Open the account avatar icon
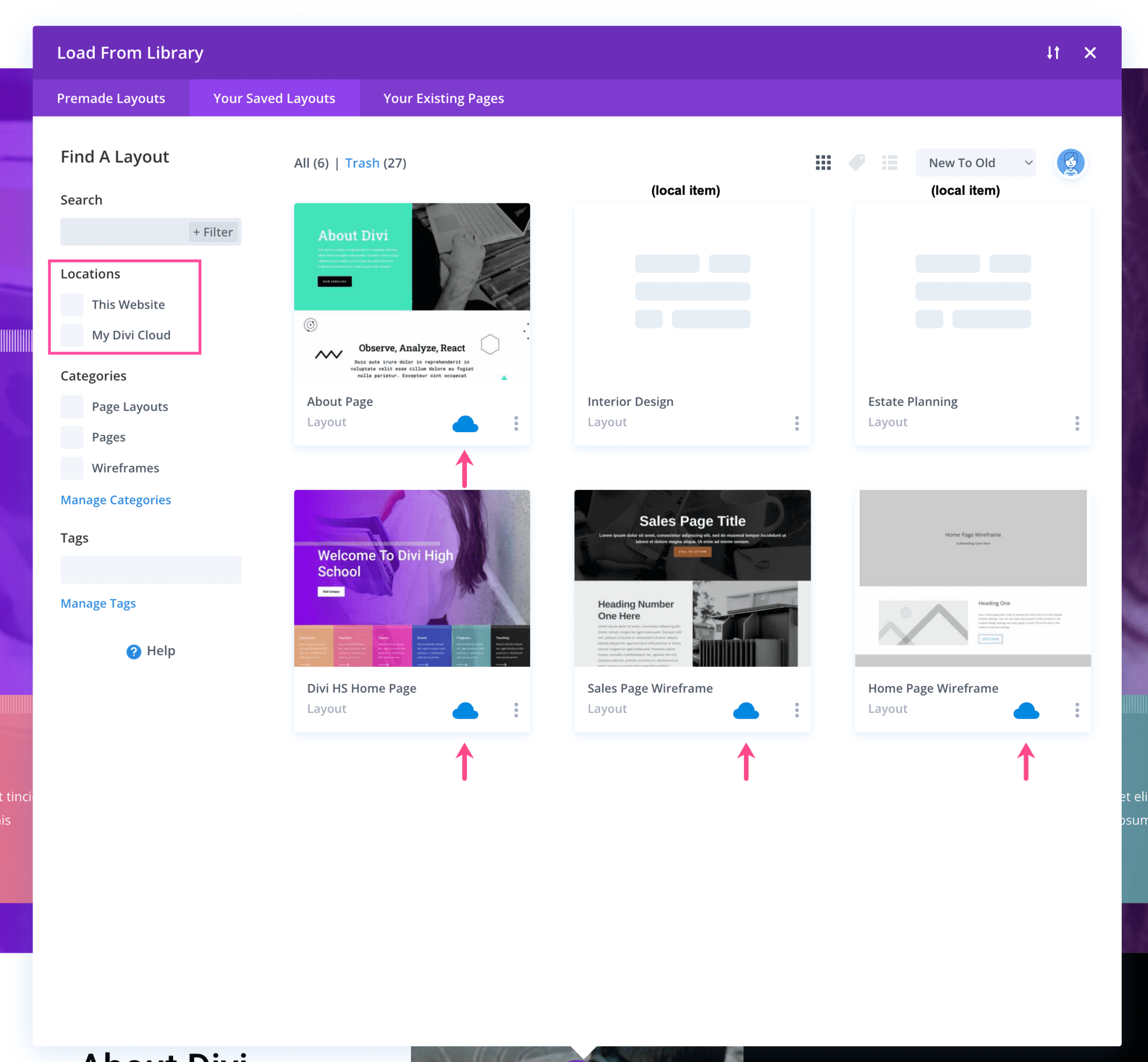 [1070, 163]
